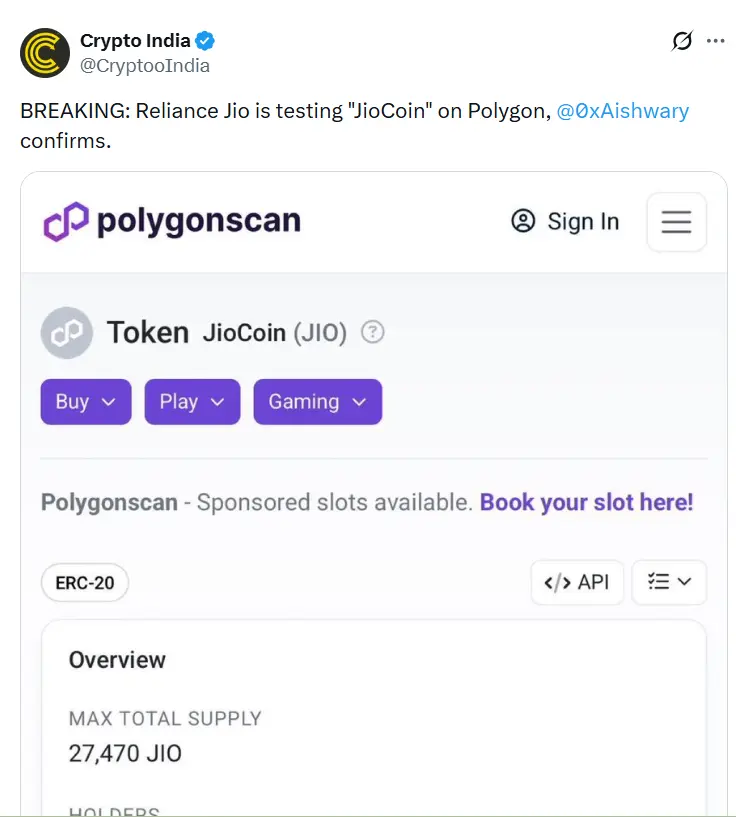This screenshot has height=817, width=736.
Task: Click the JioCoin token logo
Action: pos(66,331)
